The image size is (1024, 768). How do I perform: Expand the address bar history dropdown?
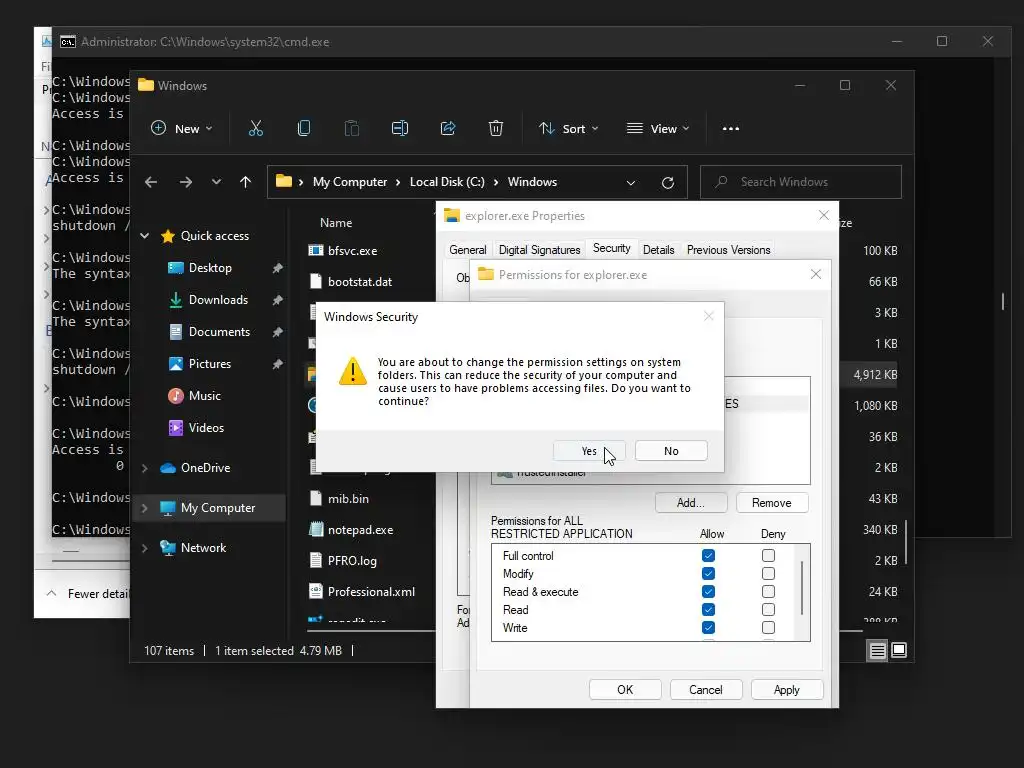[631, 183]
